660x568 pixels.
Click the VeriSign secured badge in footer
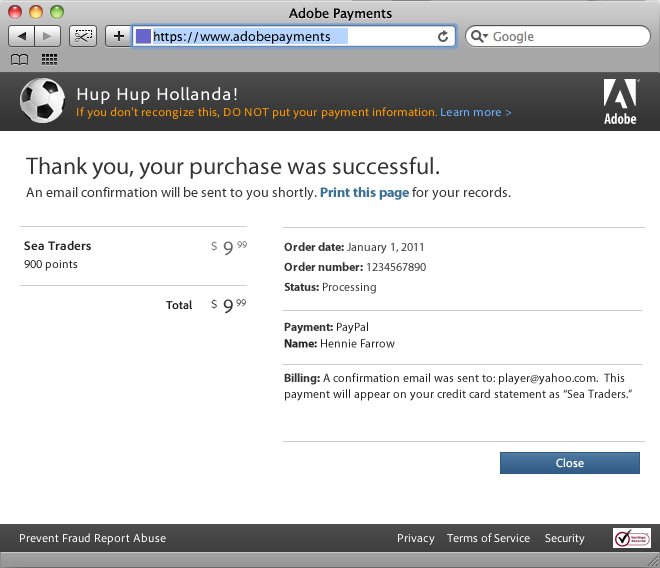631,538
